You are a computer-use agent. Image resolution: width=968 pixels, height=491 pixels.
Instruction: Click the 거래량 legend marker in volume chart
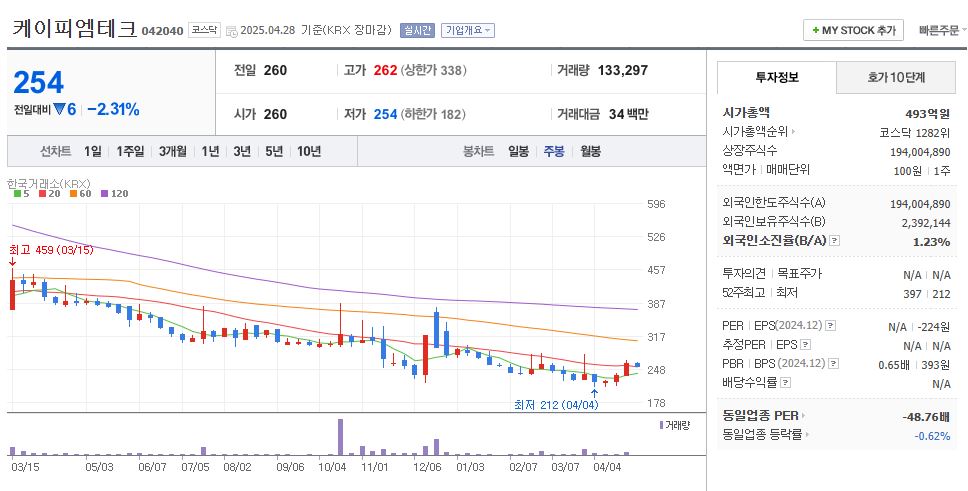tap(661, 425)
